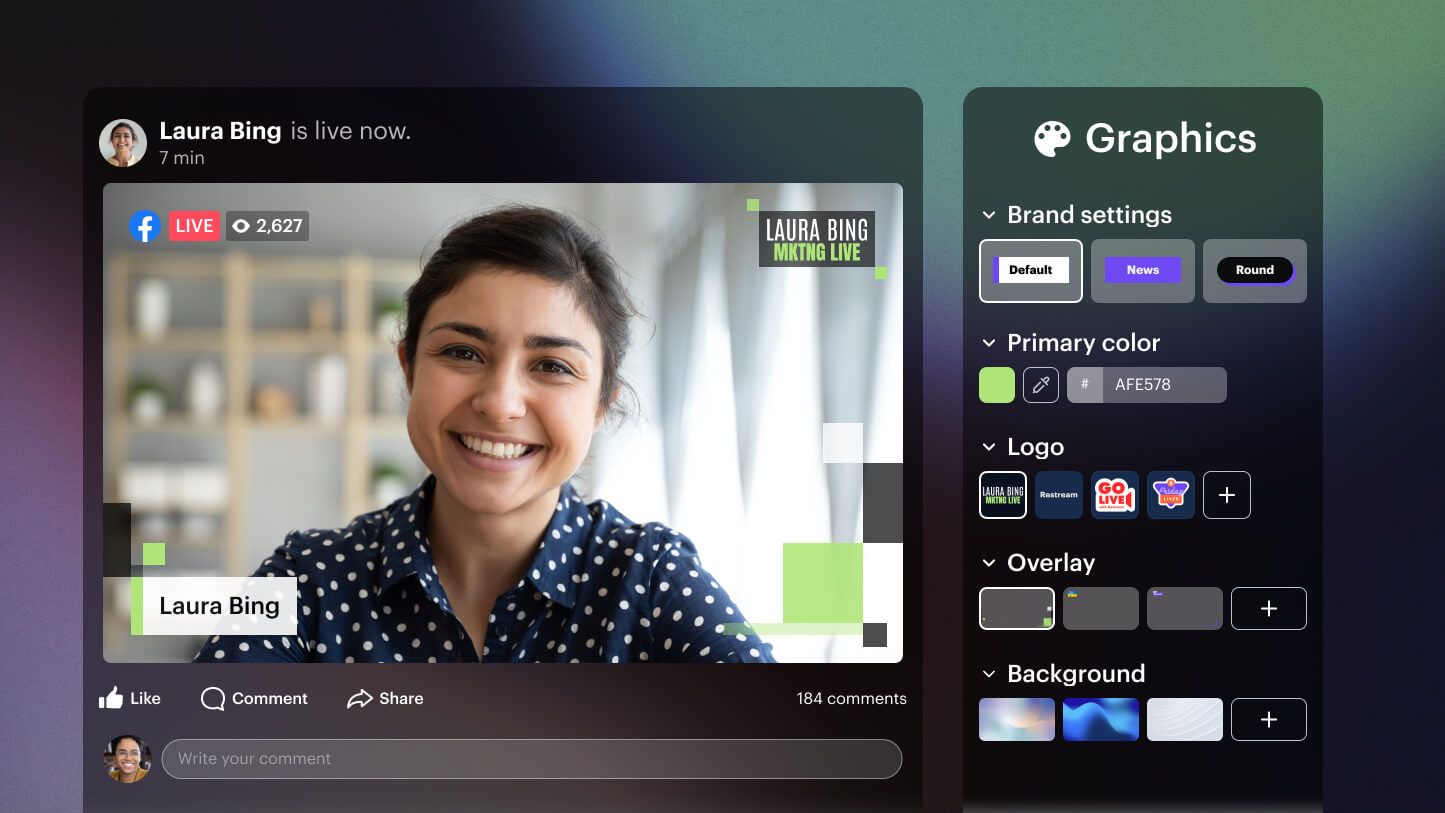Select the Default brand setting
This screenshot has height=813, width=1445.
tap(1030, 270)
